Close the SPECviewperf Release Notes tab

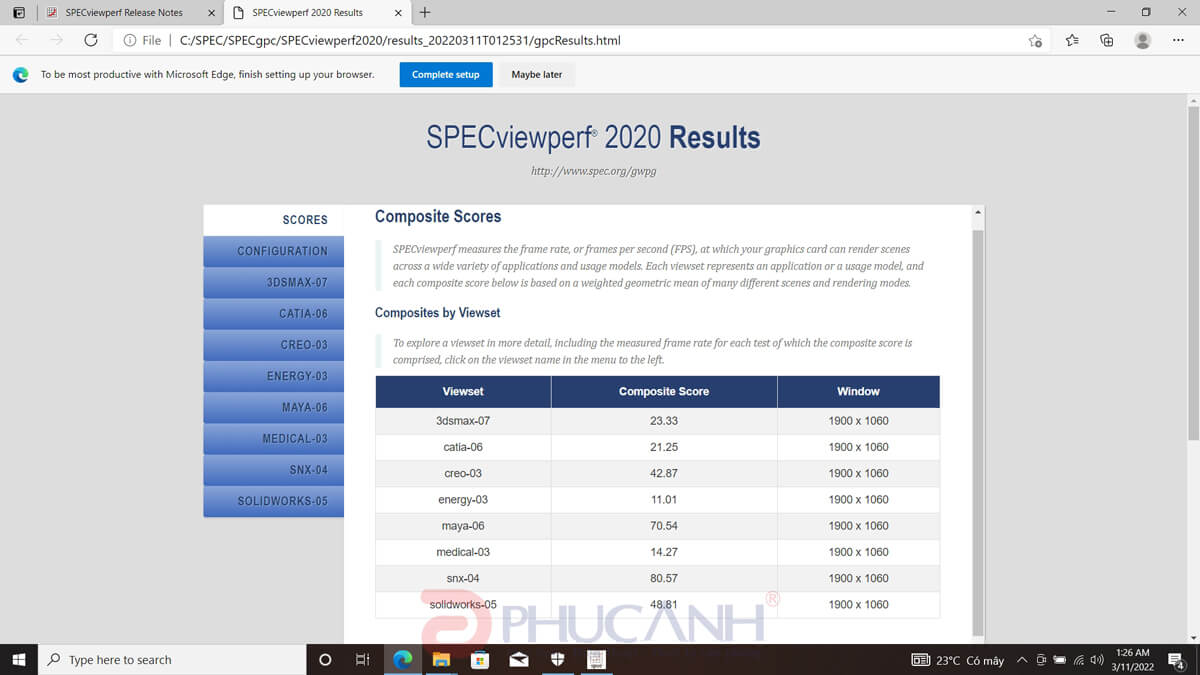211,12
